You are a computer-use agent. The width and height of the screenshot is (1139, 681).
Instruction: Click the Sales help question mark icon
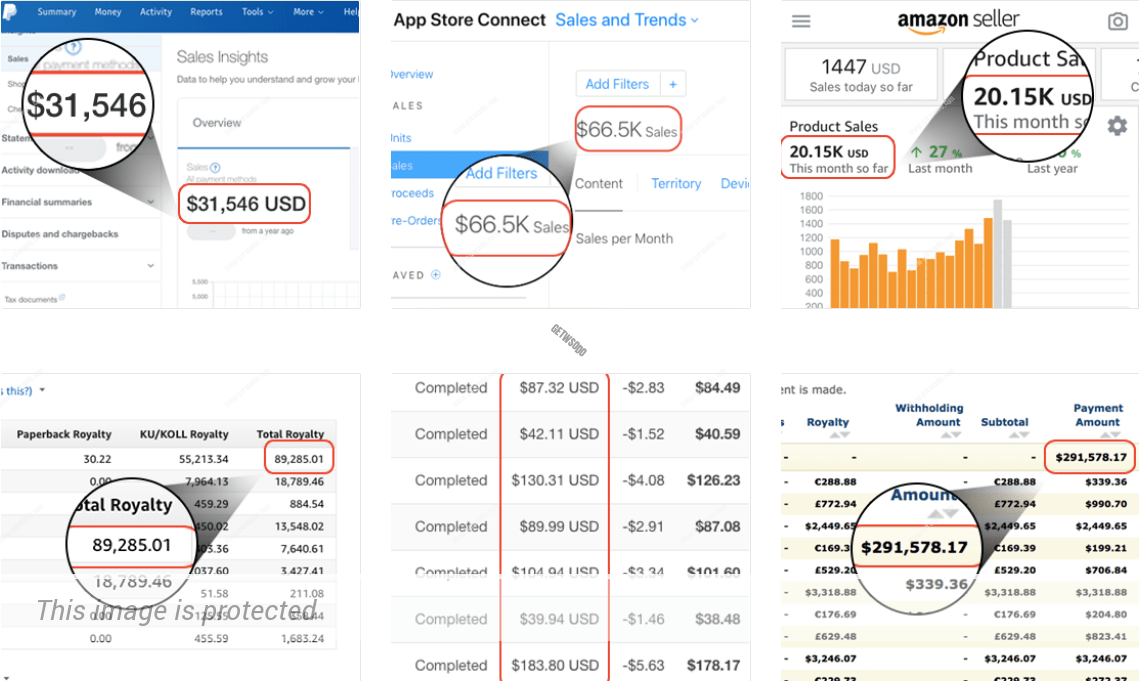coord(216,168)
